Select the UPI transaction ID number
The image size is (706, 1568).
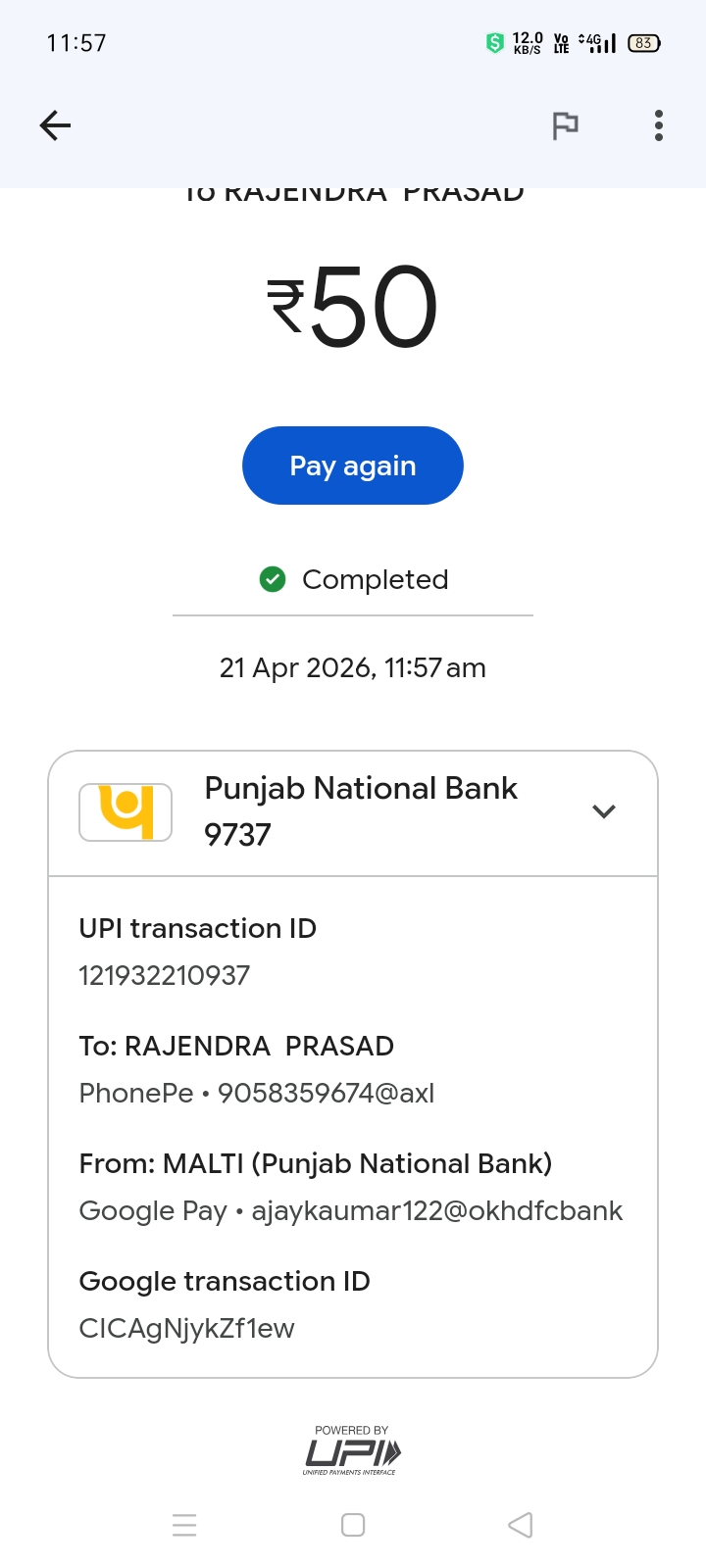(x=165, y=975)
